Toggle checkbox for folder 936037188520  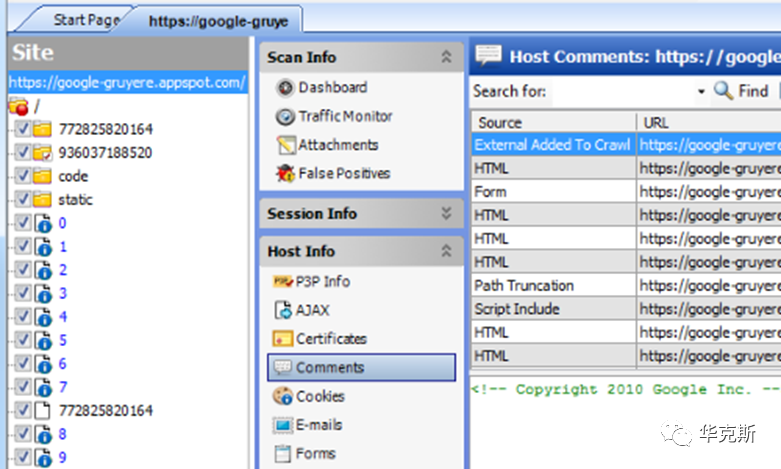pyautogui.click(x=23, y=153)
